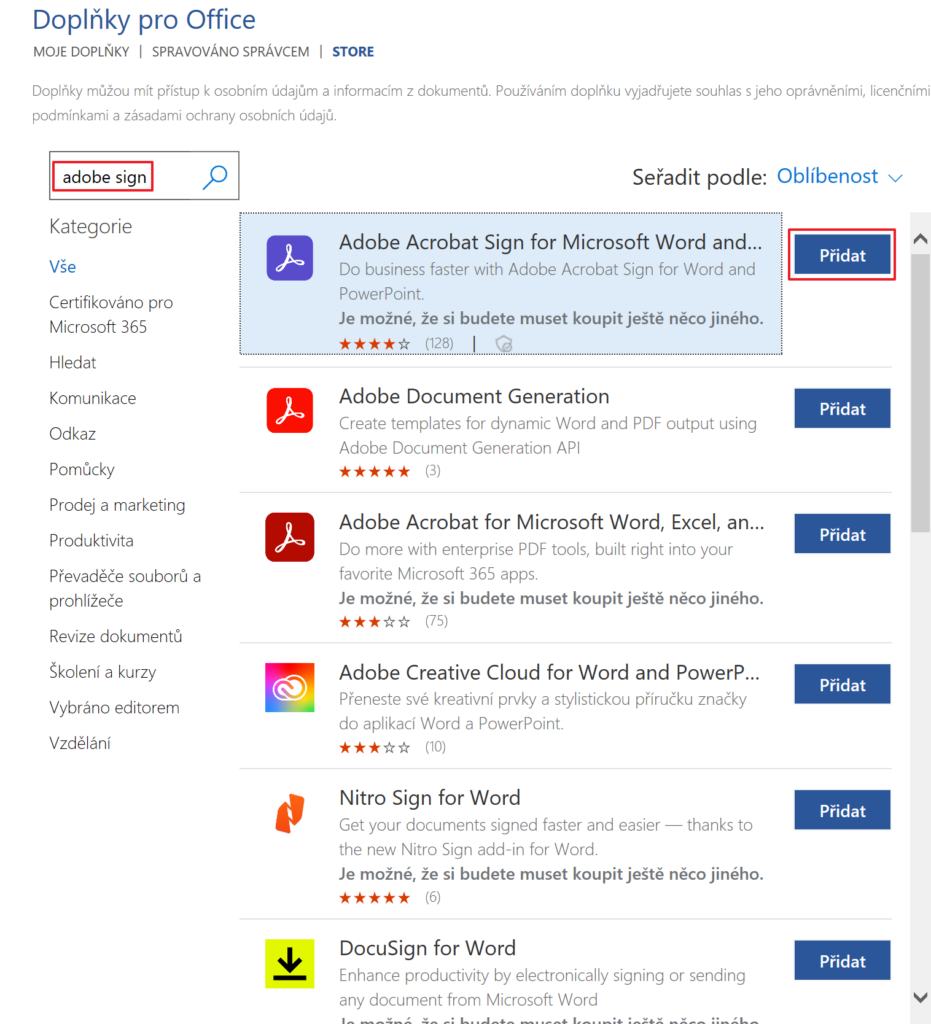Click Přidat for Adobe Creative Cloud
This screenshot has width=931, height=1024.
click(842, 684)
